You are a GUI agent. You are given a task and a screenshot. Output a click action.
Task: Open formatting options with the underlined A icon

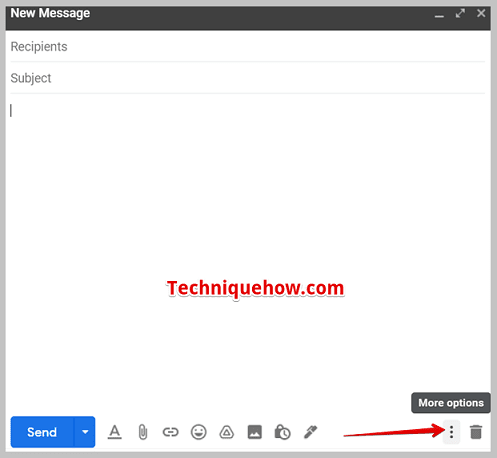coord(115,432)
